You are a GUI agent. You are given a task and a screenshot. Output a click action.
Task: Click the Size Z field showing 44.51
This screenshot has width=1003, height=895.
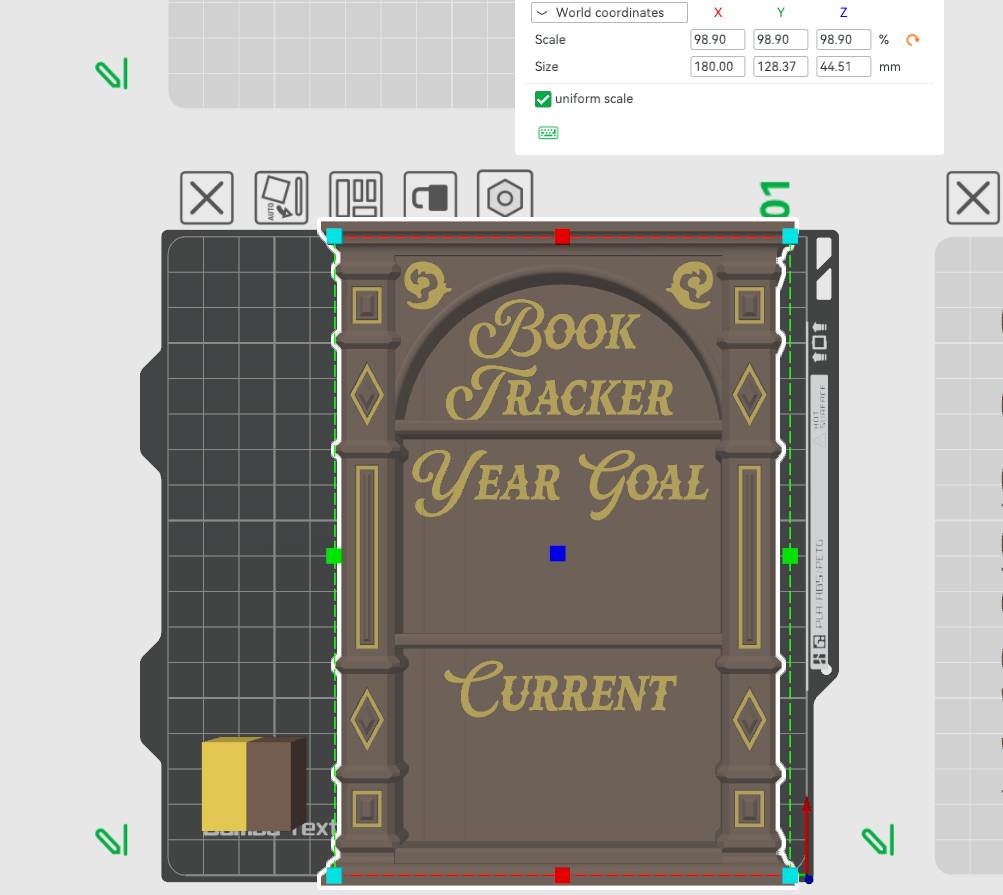843,67
